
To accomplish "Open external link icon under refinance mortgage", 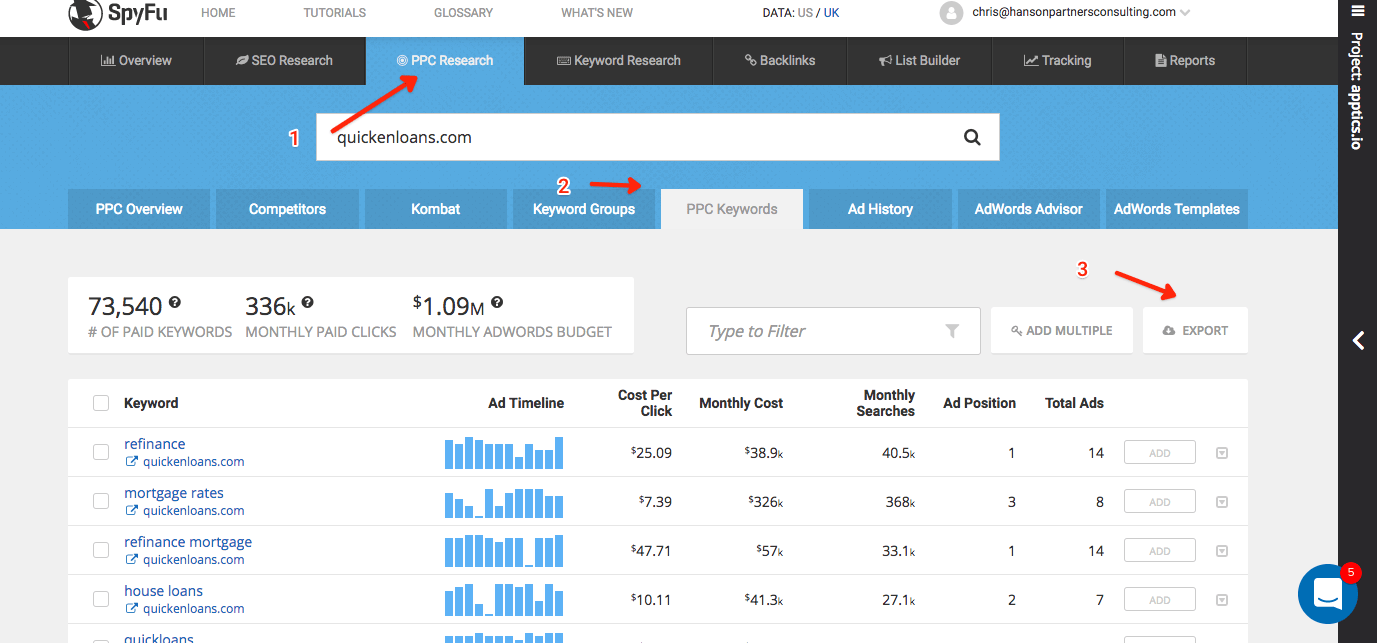I will point(131,560).
